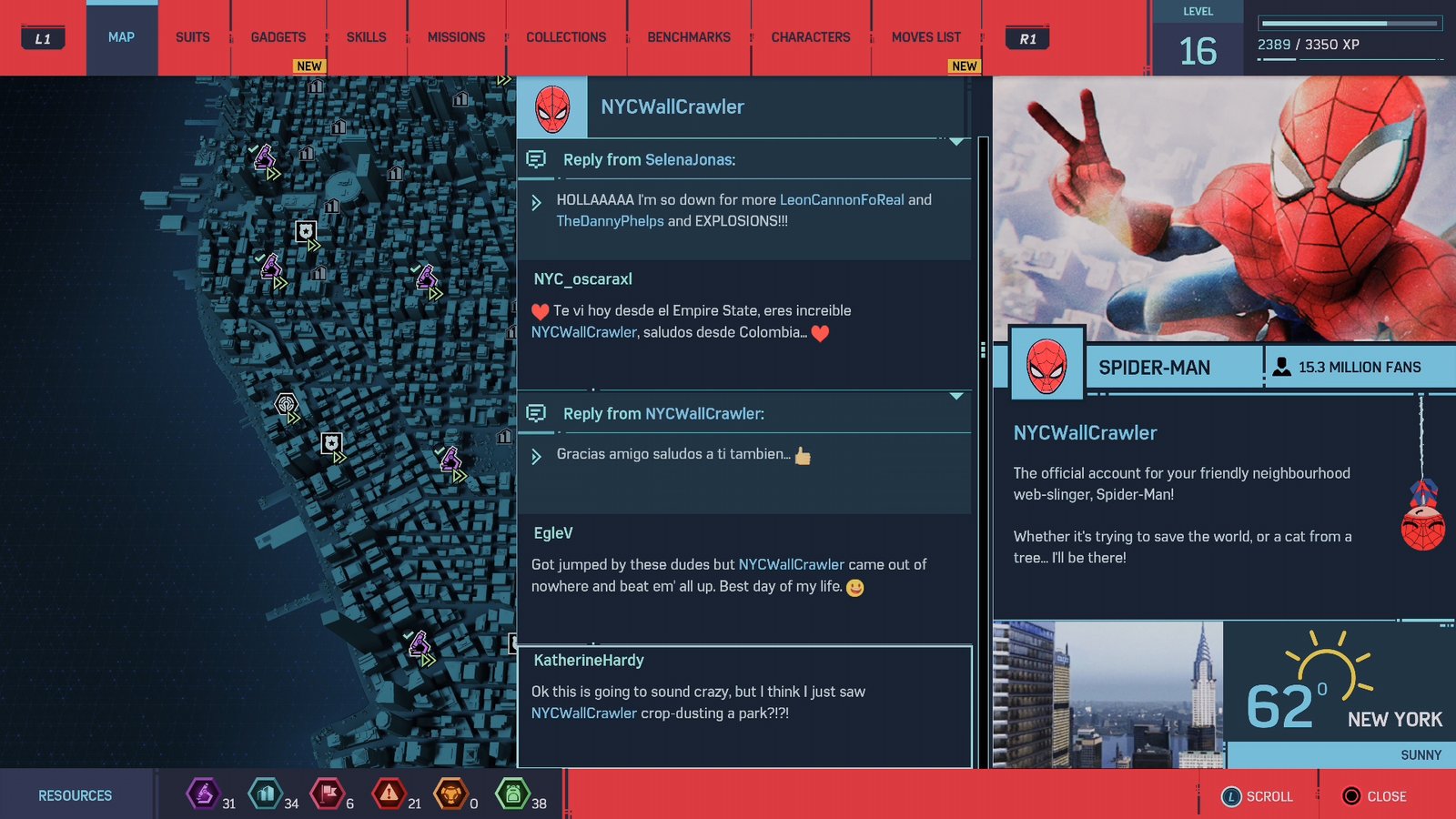Click the NEW badge under MOVES LIST

(x=965, y=66)
